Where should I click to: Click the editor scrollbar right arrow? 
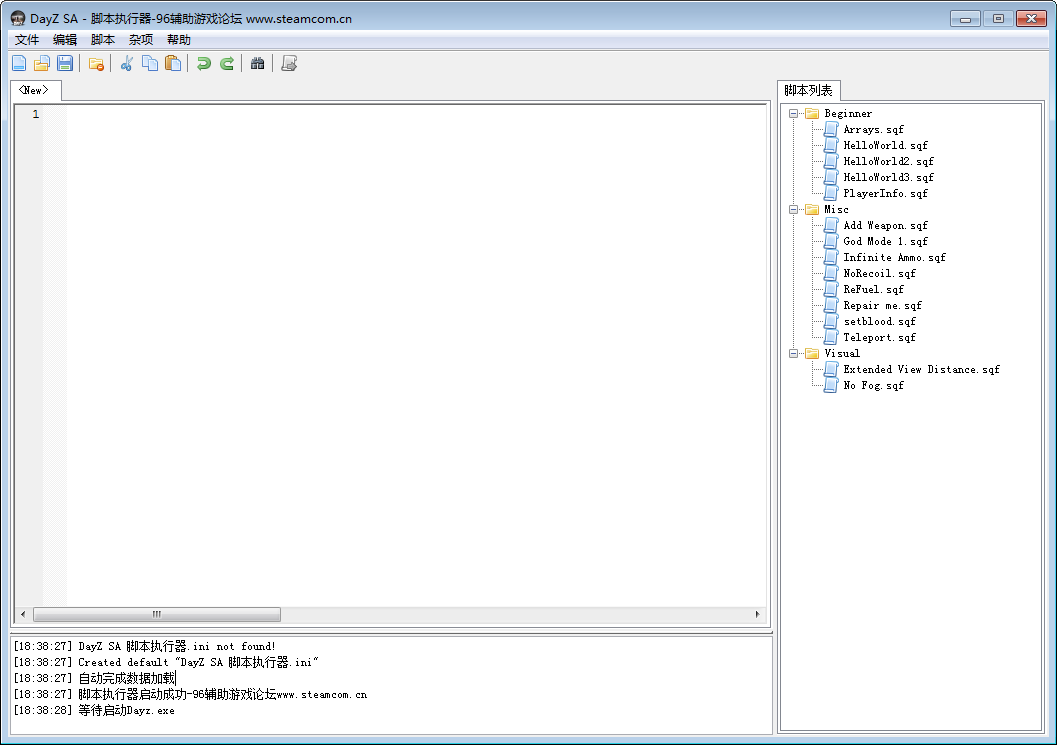[757, 614]
